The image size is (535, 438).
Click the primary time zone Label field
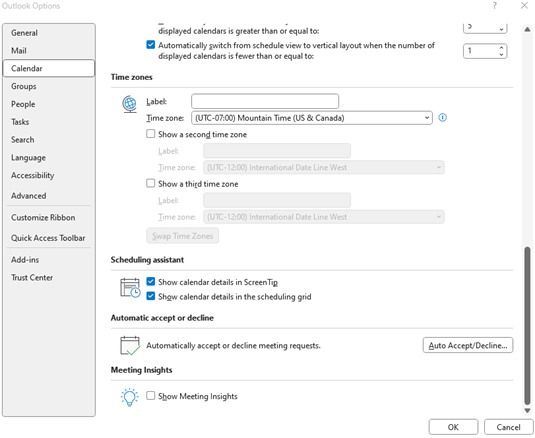pos(265,101)
